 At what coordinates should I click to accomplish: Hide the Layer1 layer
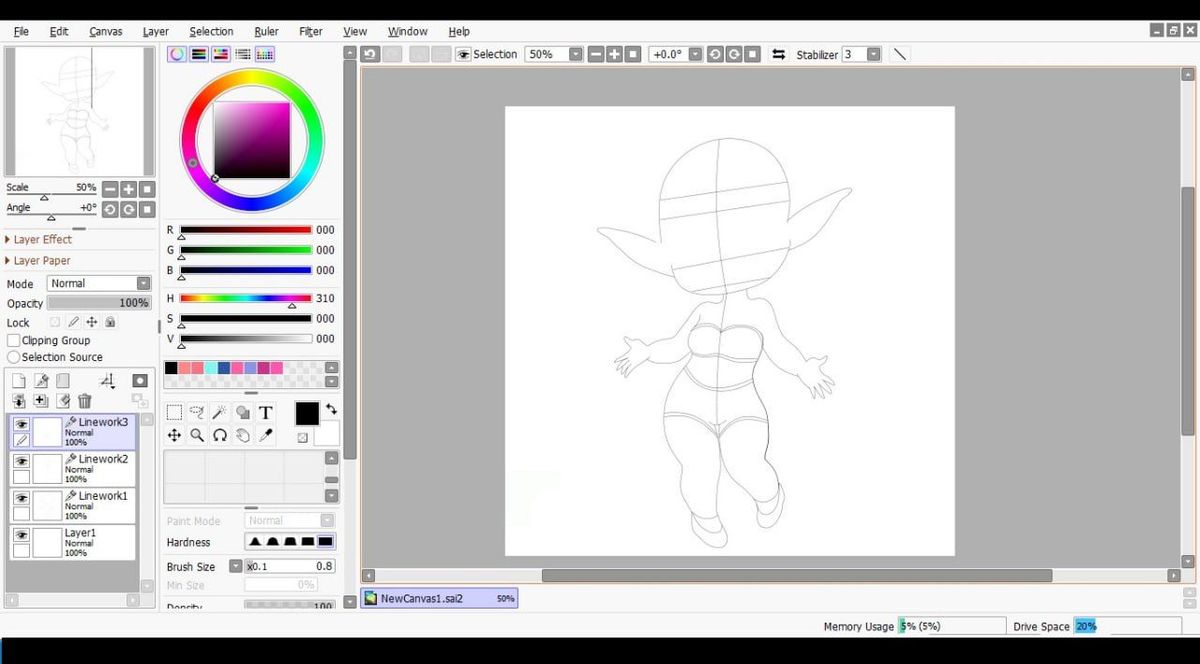[x=21, y=535]
